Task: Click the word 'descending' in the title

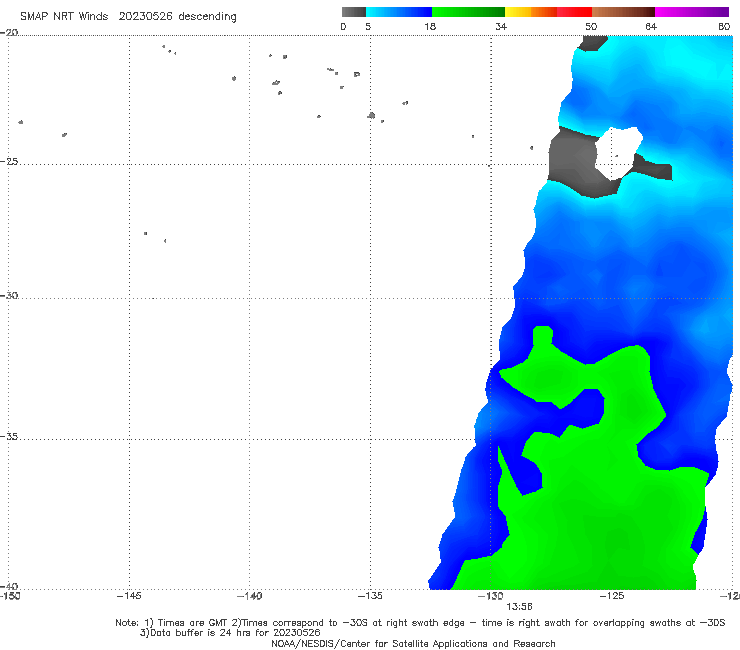Action: point(207,17)
